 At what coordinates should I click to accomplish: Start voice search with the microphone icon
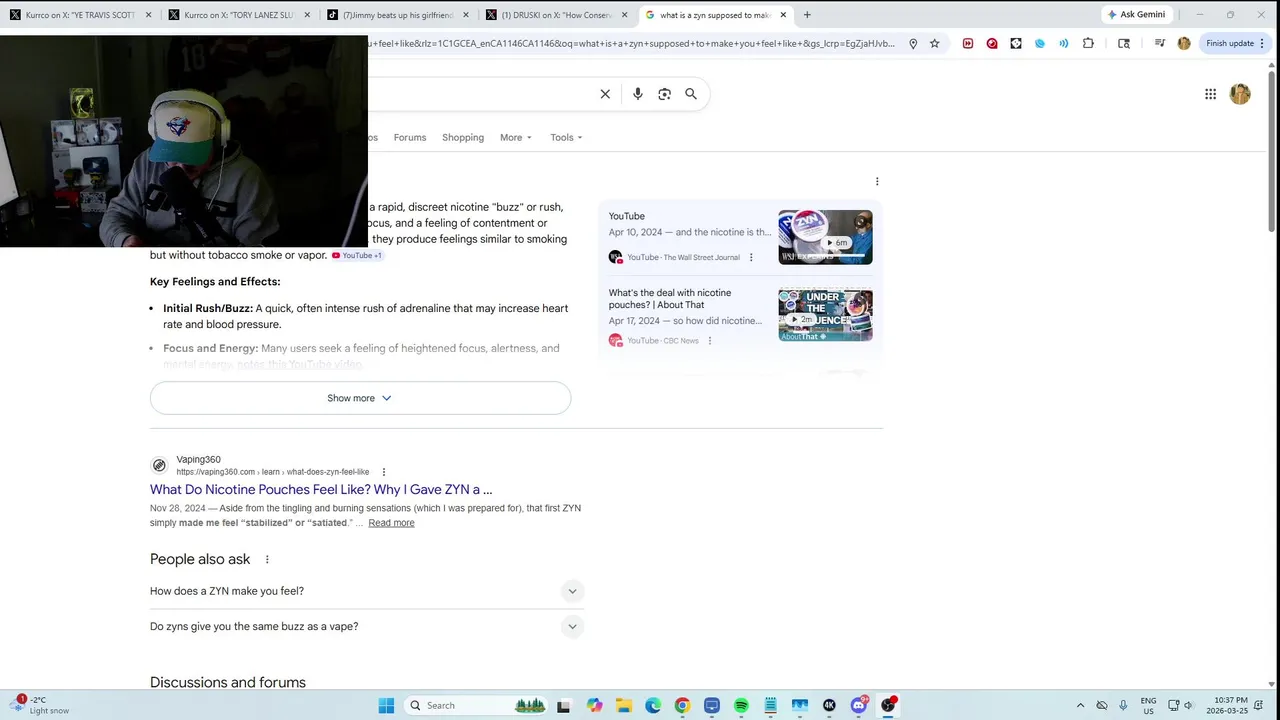(x=638, y=94)
